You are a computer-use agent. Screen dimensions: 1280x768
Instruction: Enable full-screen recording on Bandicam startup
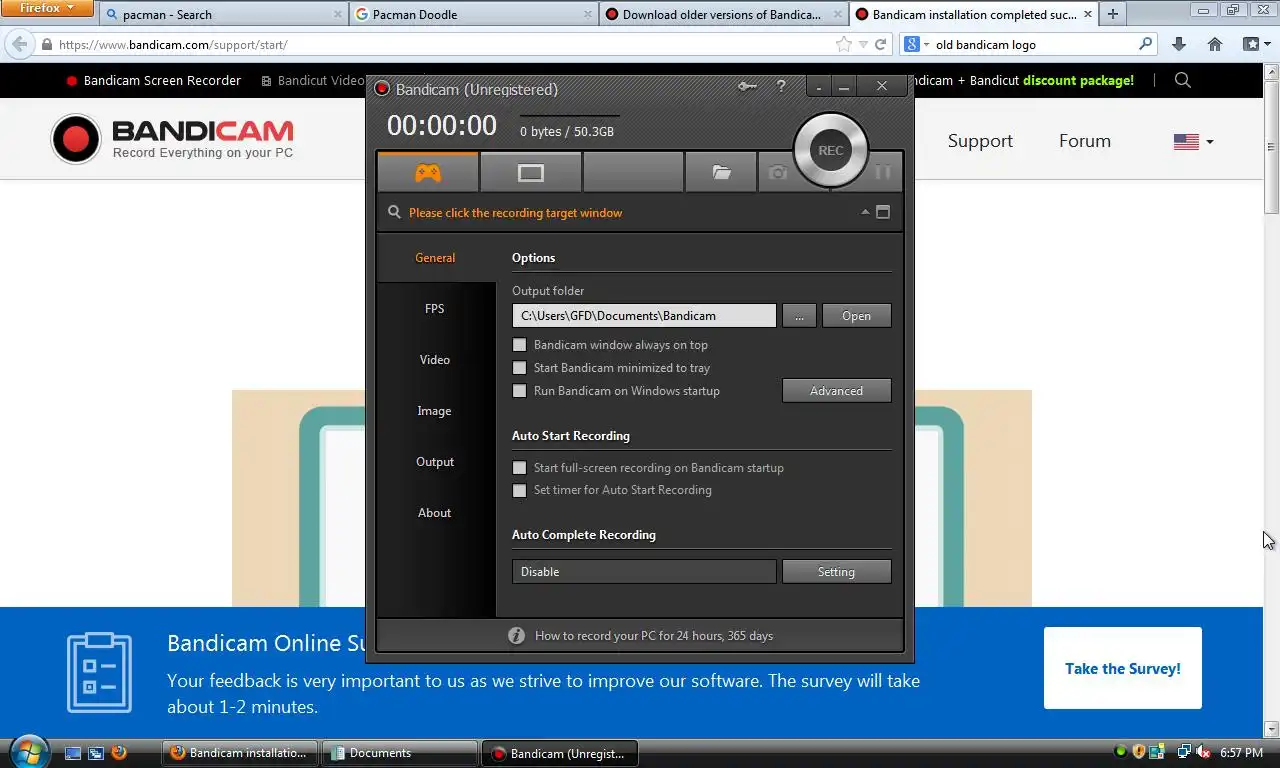(519, 468)
